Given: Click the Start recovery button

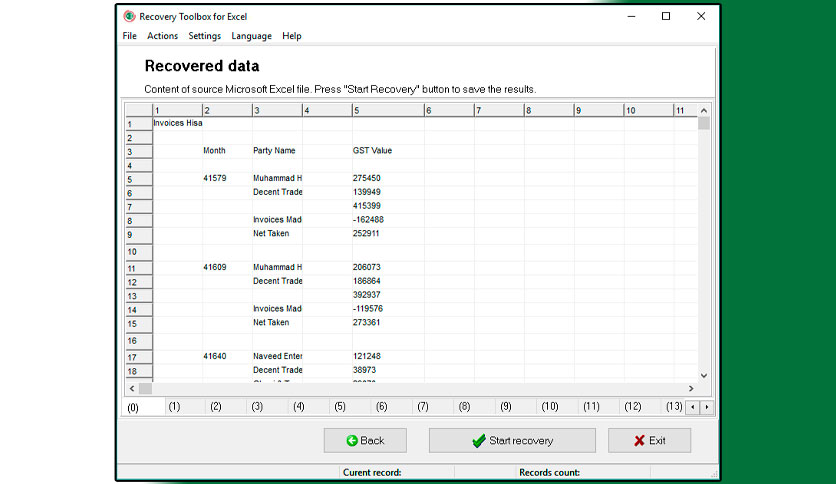Looking at the screenshot, I should [x=512, y=440].
